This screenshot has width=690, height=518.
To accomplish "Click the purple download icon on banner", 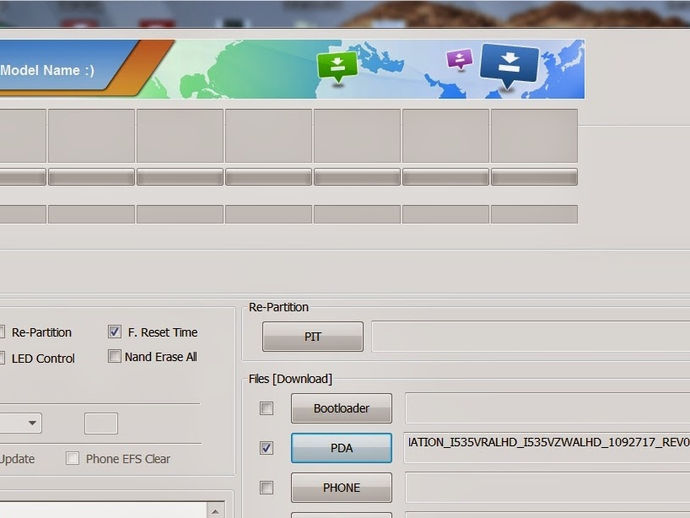I will [x=459, y=59].
